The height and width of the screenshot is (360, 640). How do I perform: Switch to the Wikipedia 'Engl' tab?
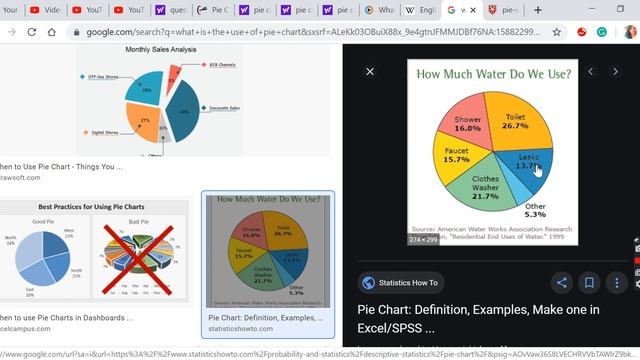pyautogui.click(x=420, y=10)
